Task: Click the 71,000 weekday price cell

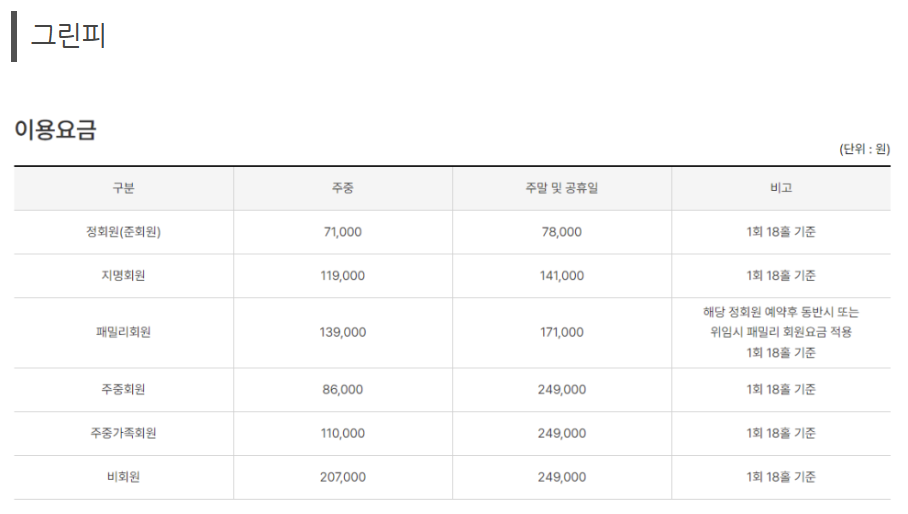Action: click(343, 232)
